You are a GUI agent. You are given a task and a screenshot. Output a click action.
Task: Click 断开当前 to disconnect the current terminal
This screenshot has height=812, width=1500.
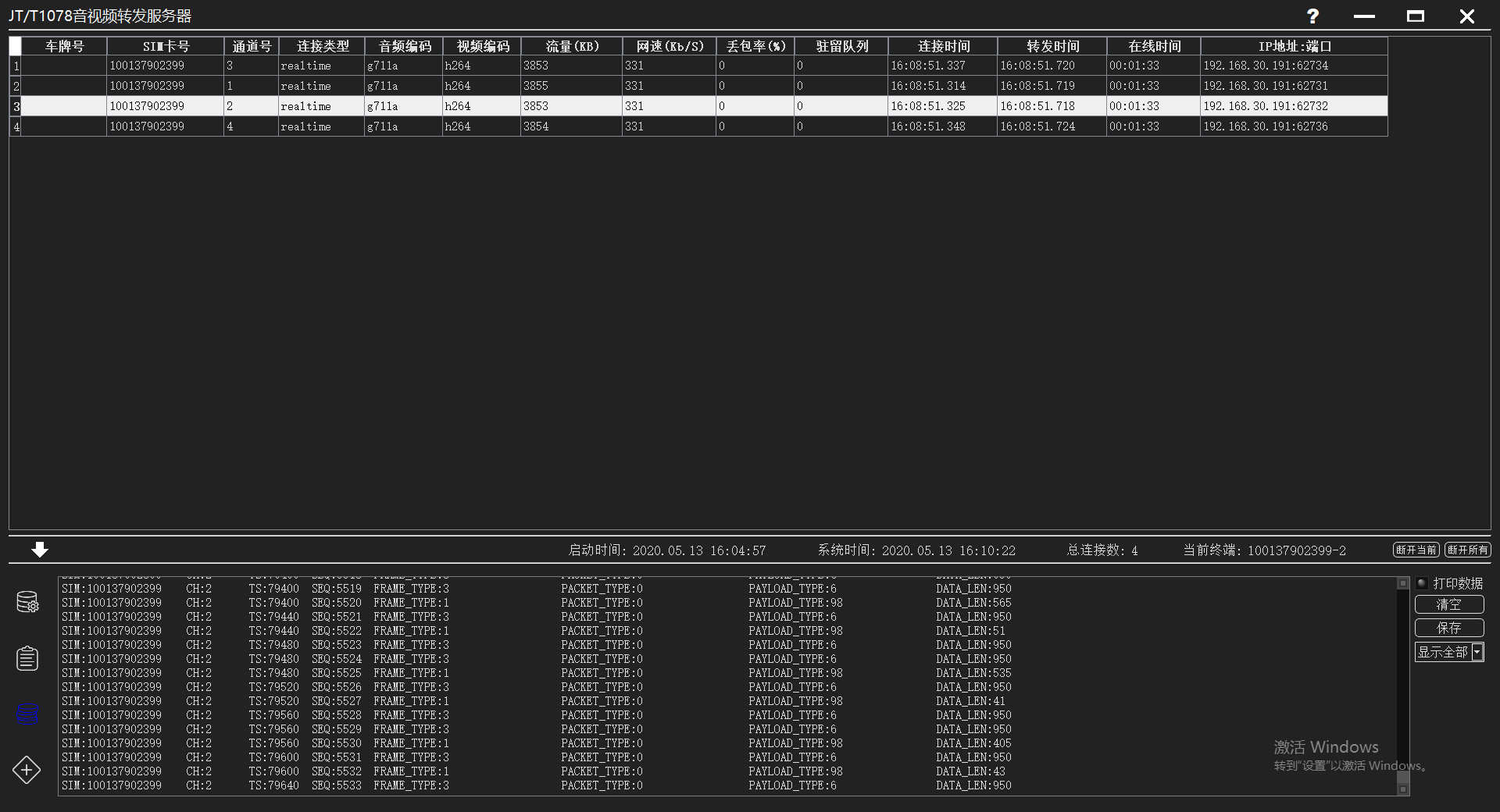tap(1416, 550)
